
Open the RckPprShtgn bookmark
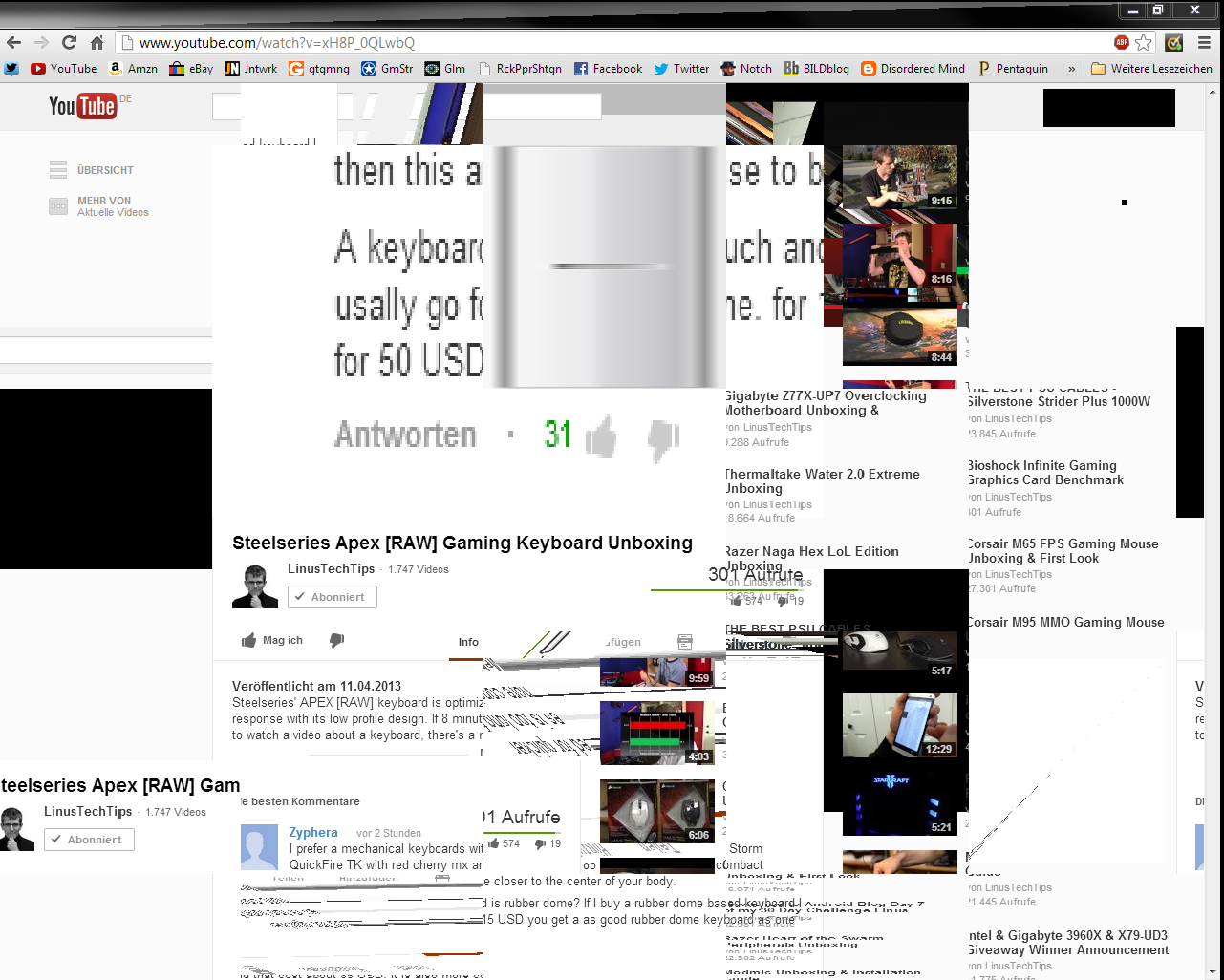tap(520, 69)
